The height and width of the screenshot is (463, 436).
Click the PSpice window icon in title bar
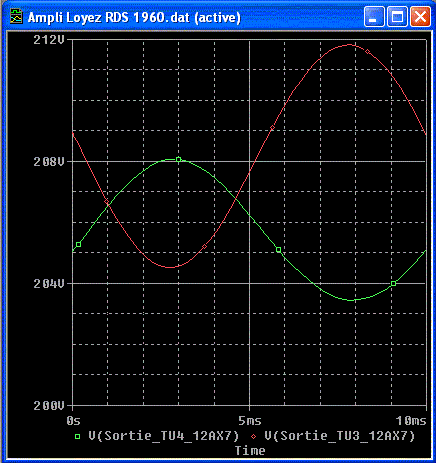click(16, 16)
